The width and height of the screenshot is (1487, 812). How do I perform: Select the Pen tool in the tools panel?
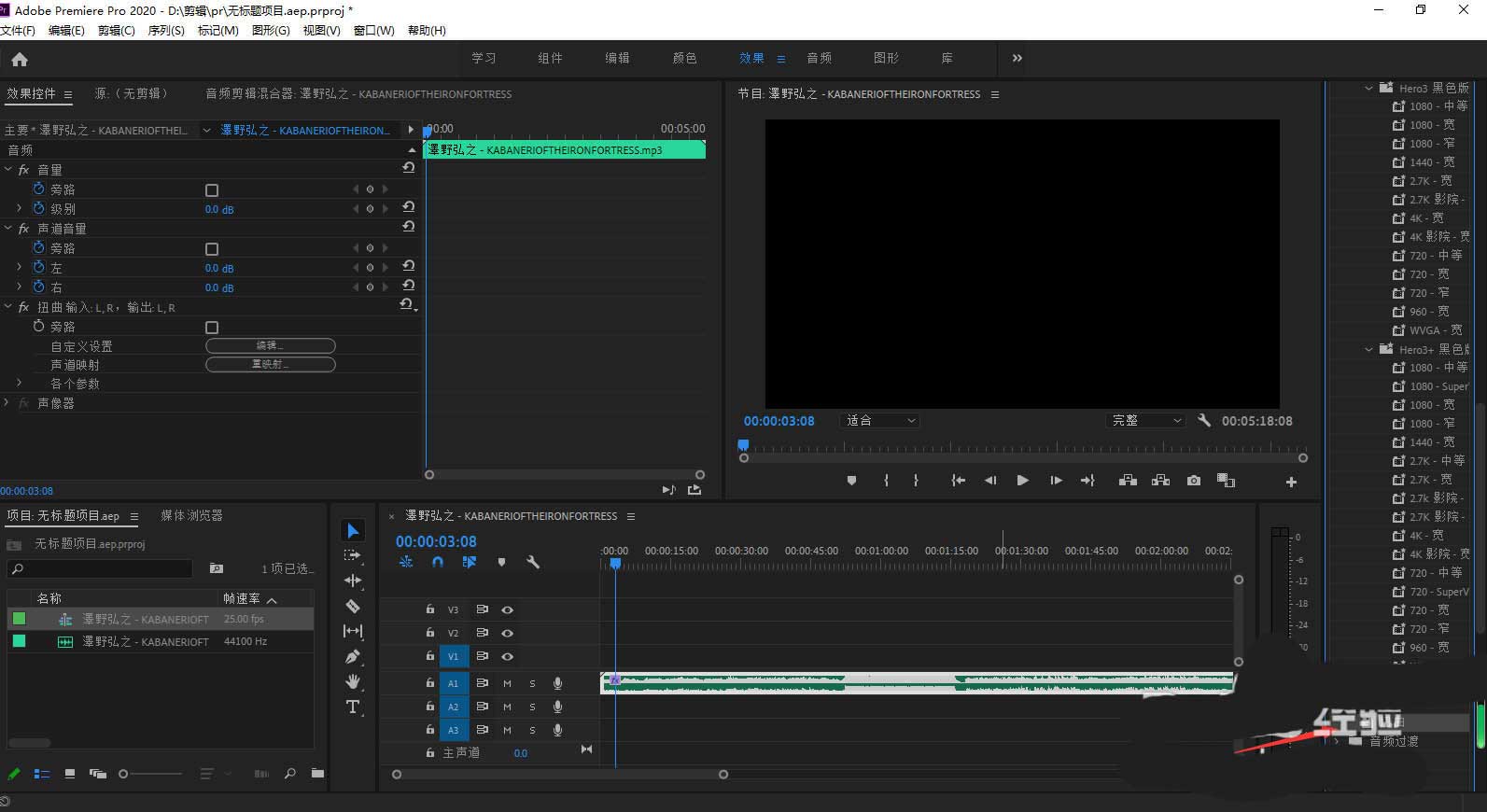pyautogui.click(x=353, y=657)
